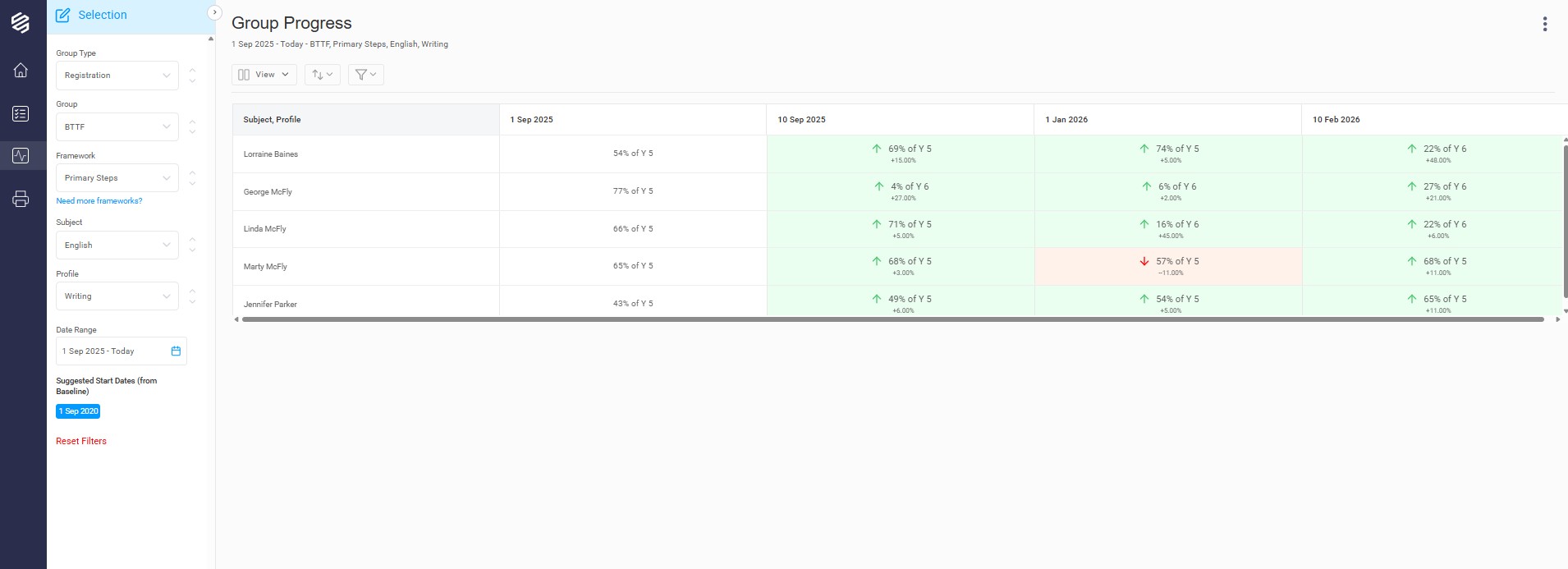Screen dimensions: 1568x569
Task: Step the Profile selection up or down
Action: (192, 296)
